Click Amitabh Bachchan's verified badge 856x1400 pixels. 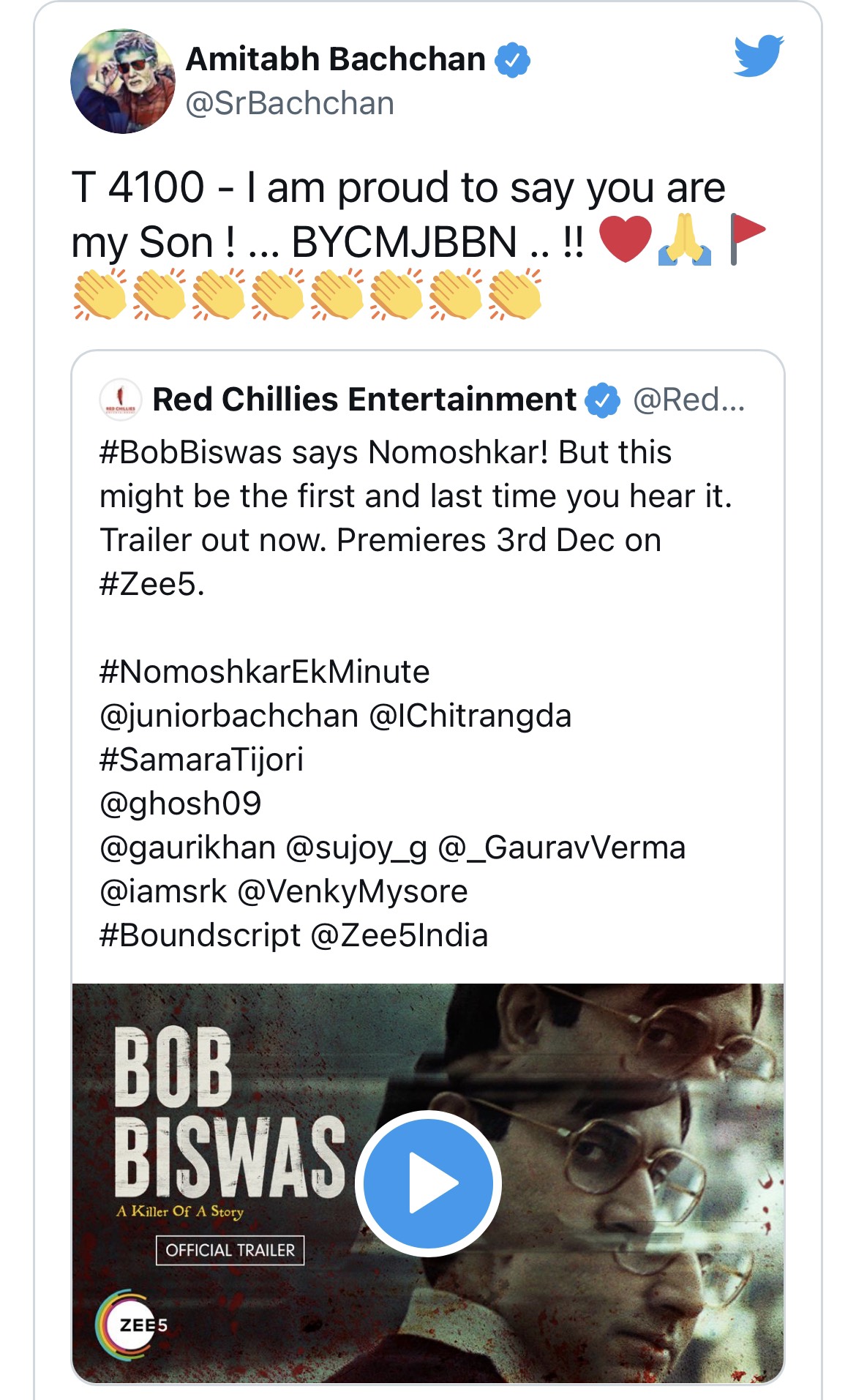tap(513, 60)
